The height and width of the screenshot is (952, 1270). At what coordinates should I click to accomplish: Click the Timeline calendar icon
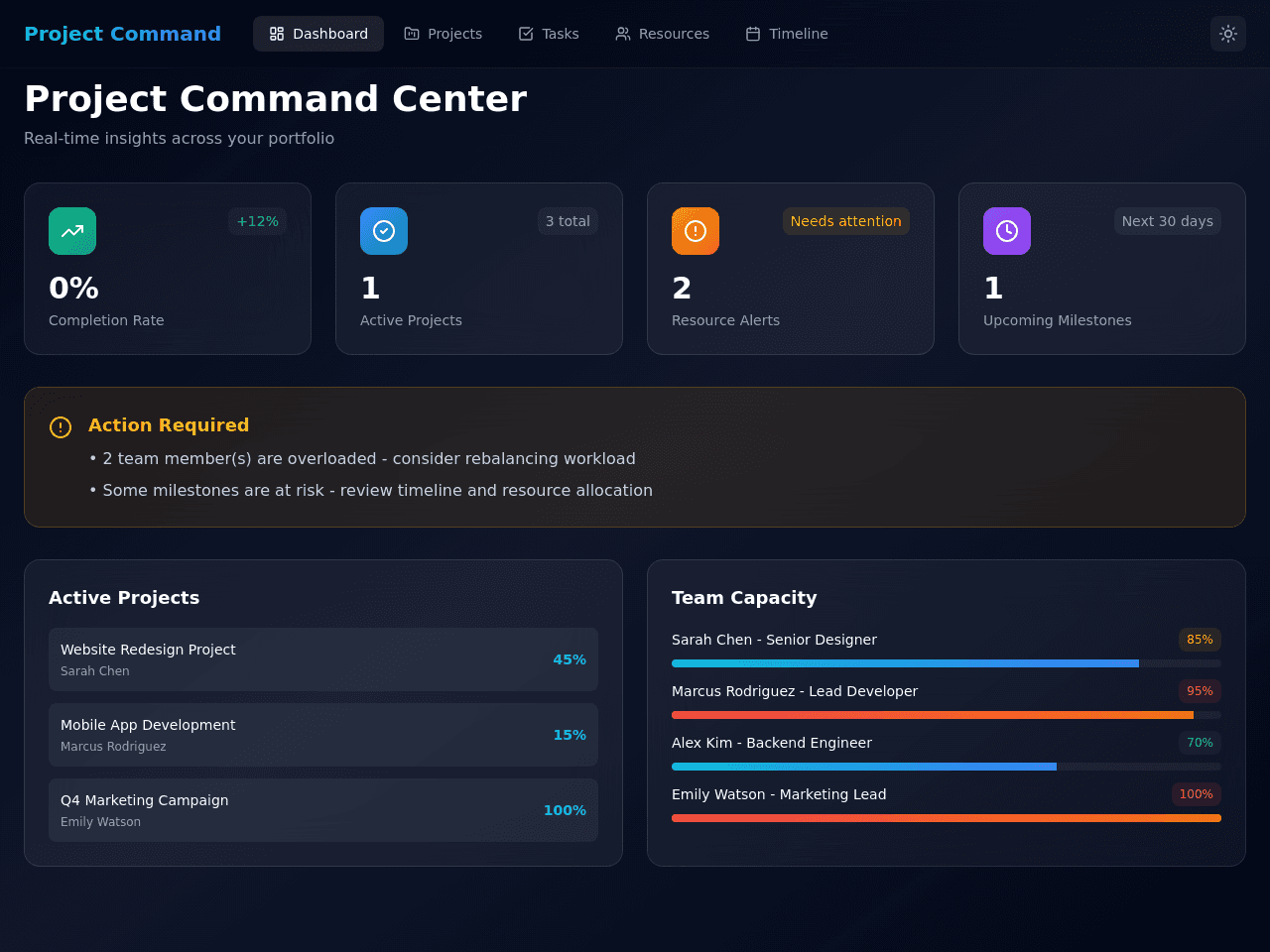[x=753, y=34]
